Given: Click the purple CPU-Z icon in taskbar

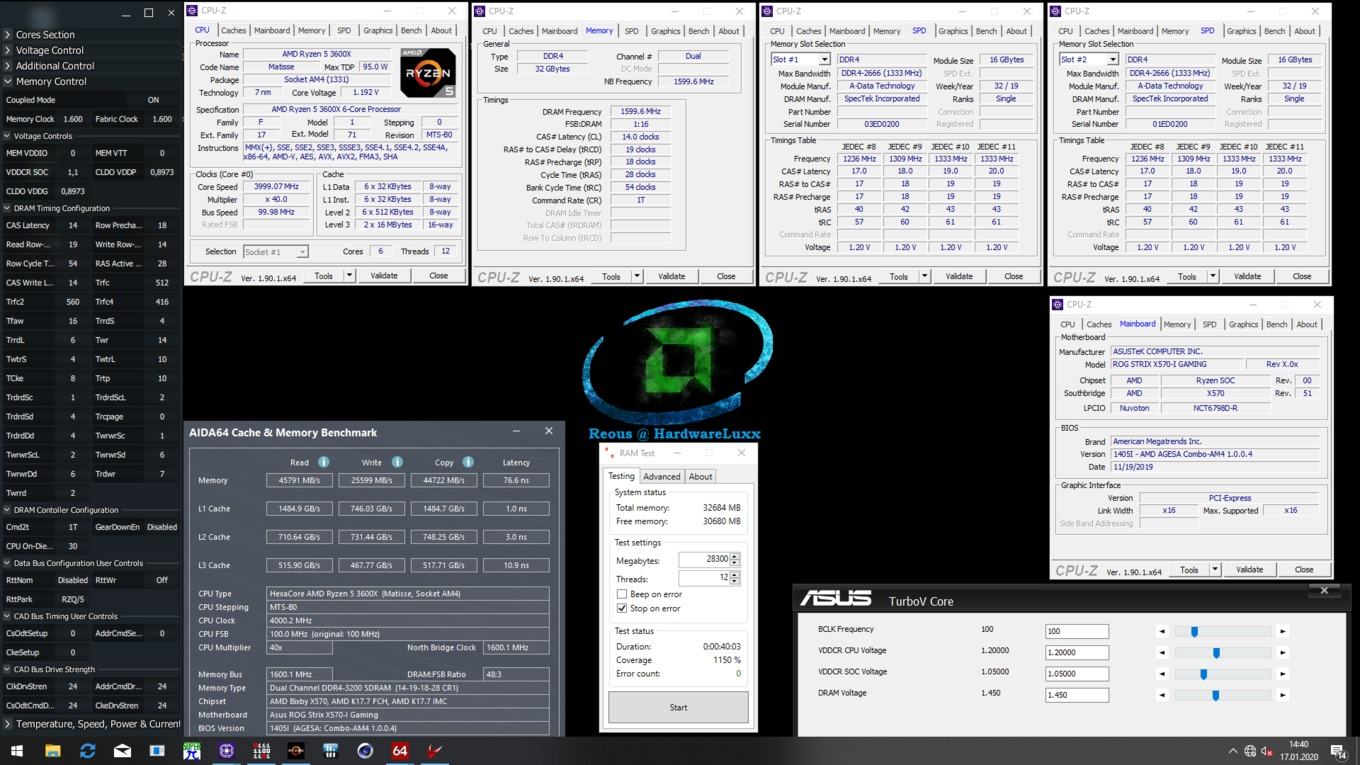Looking at the screenshot, I should click(227, 750).
